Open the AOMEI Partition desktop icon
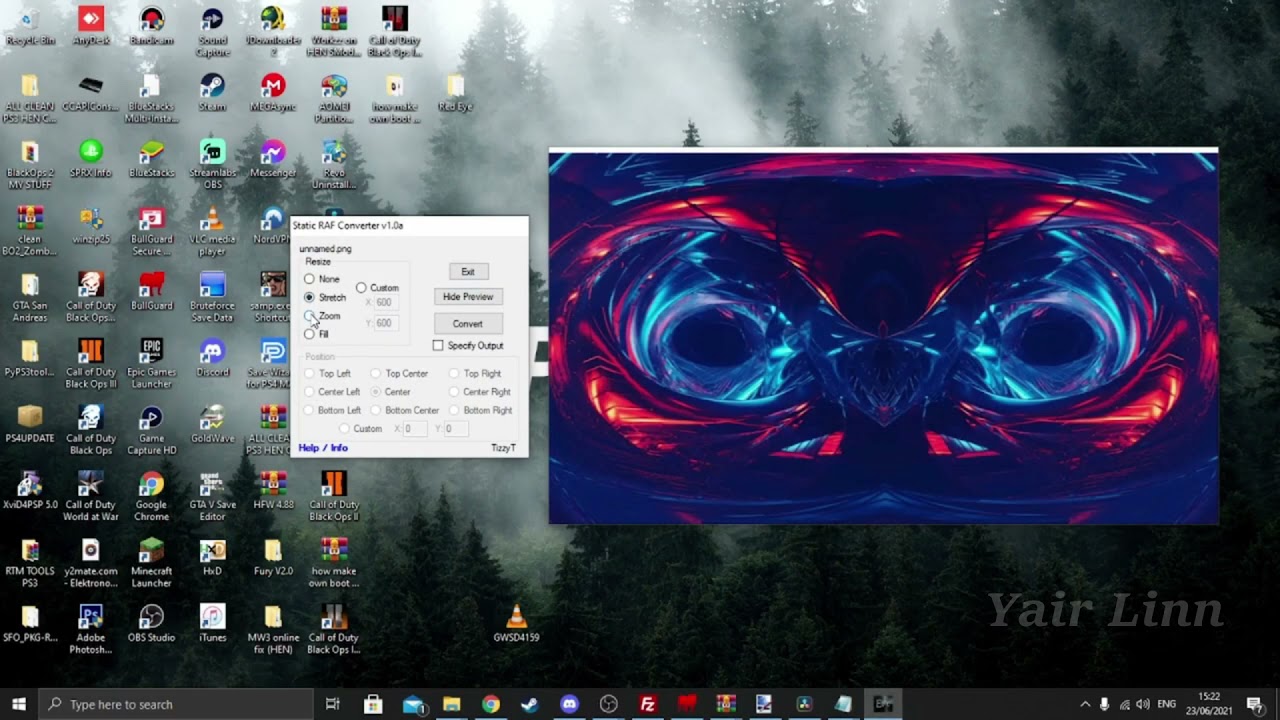1280x720 pixels. pyautogui.click(x=334, y=98)
